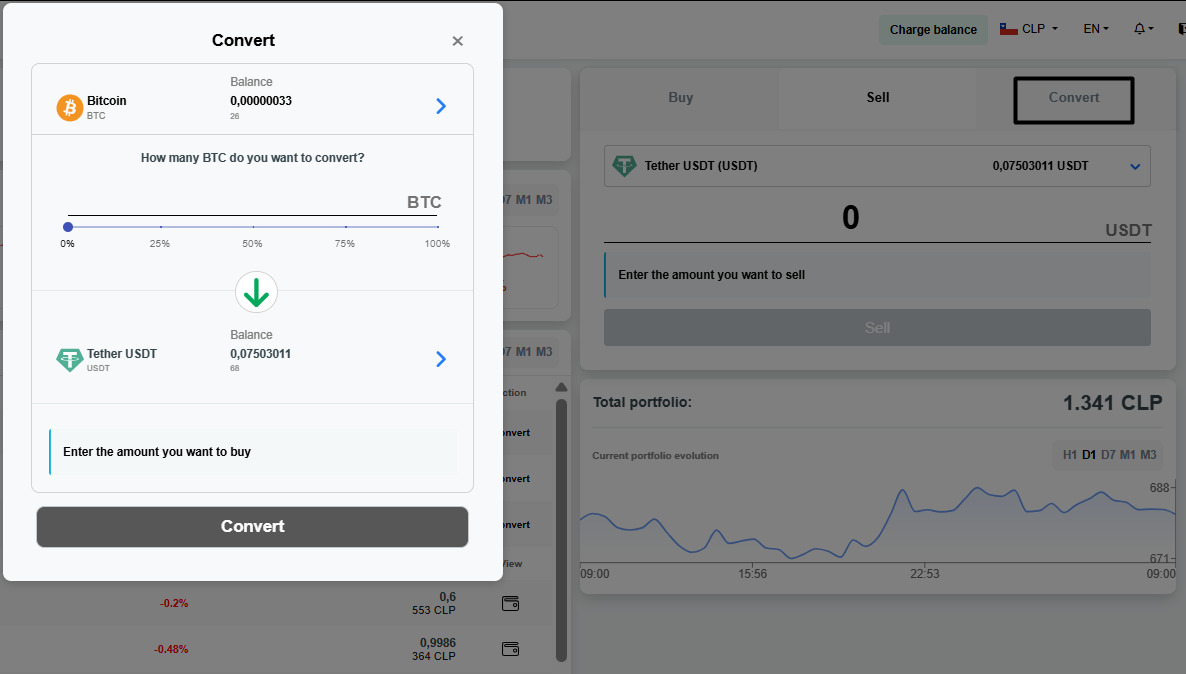This screenshot has width=1186, height=674.
Task: Set slider to 75% mark
Action: pos(346,227)
